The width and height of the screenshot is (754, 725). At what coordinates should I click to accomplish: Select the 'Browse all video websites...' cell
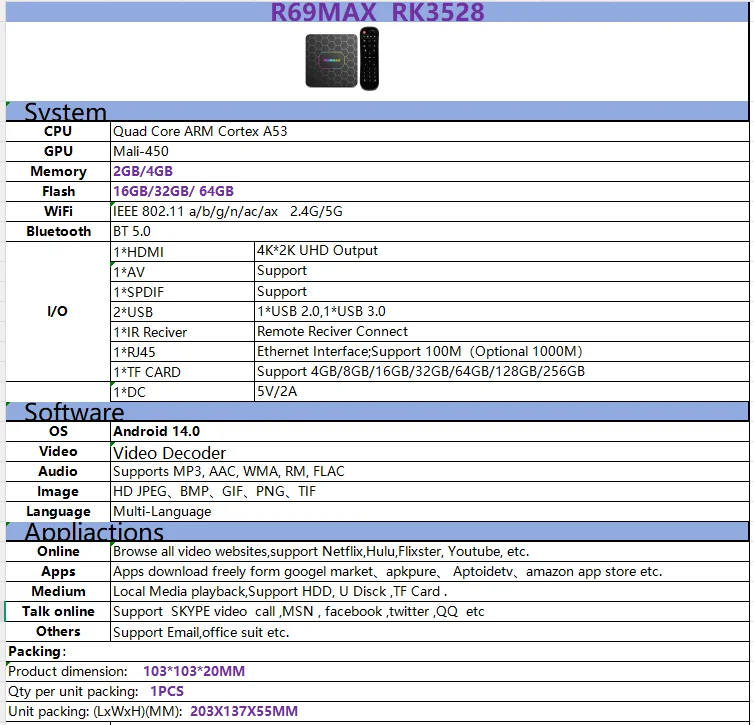[x=430, y=552]
